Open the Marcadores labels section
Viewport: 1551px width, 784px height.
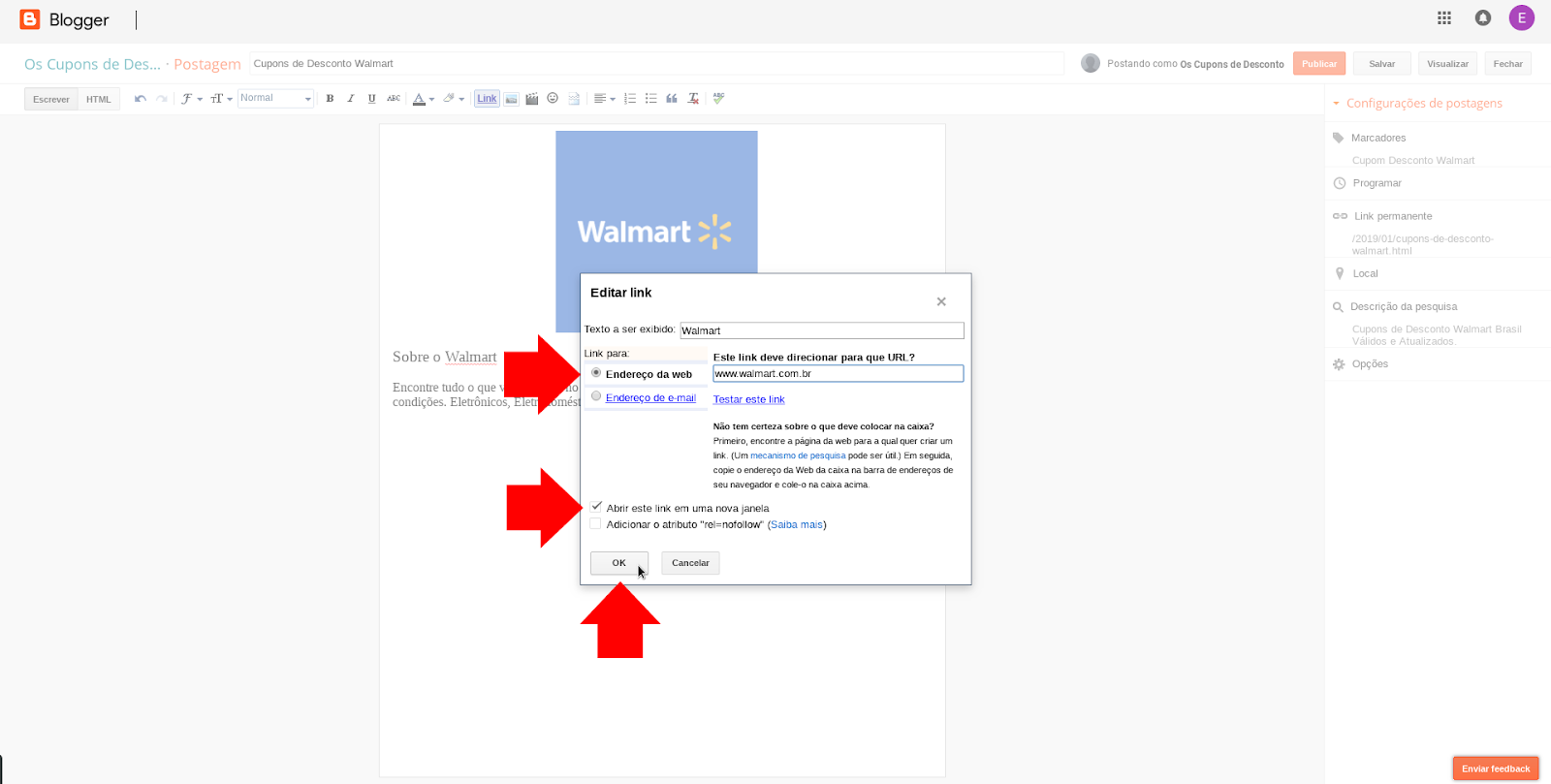[1377, 138]
